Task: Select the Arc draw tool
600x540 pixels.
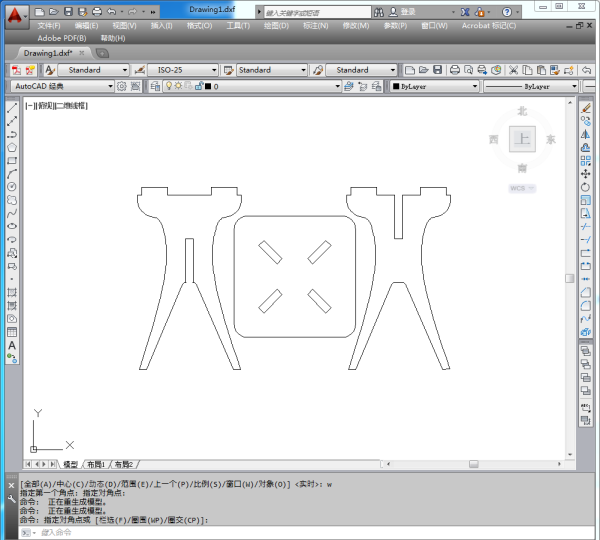Action: click(x=12, y=174)
